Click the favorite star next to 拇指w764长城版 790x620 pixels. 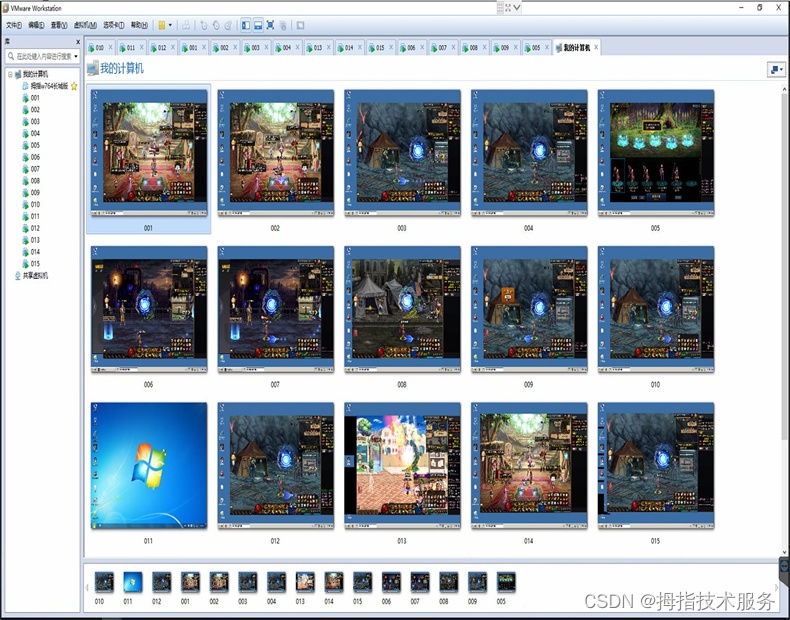[74, 86]
